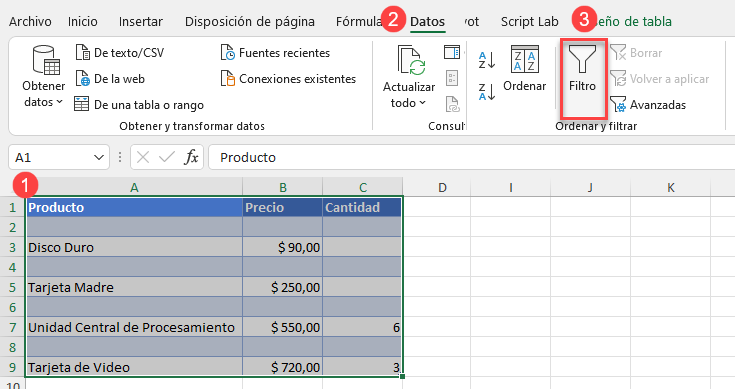Select column B header
This screenshot has width=735, height=389.
(x=283, y=187)
